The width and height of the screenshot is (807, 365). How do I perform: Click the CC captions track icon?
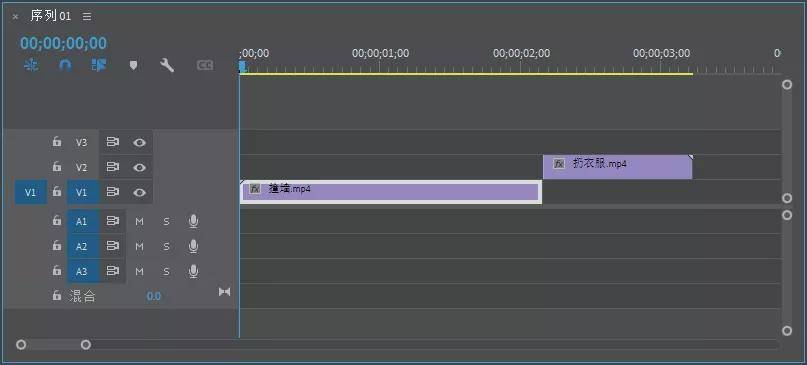pos(205,65)
